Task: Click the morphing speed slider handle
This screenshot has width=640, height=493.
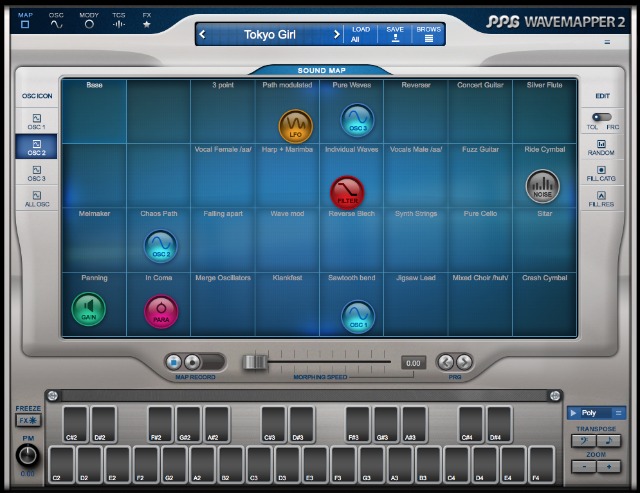Action: pos(255,362)
